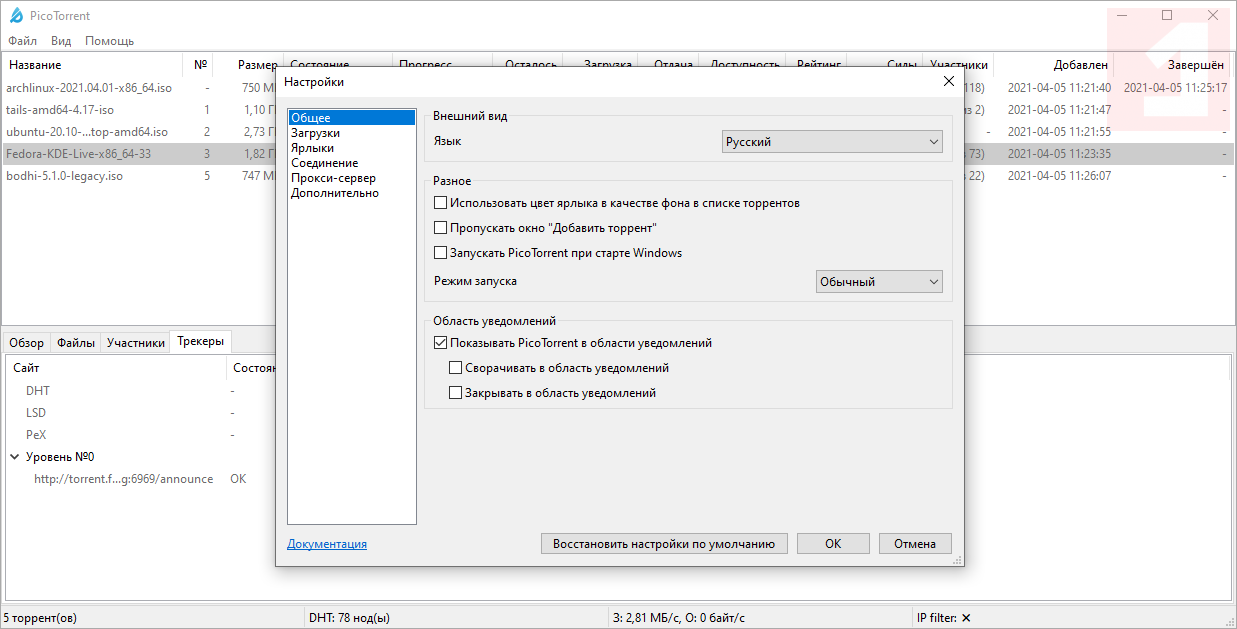Click the IP filter status indicator

(944, 618)
